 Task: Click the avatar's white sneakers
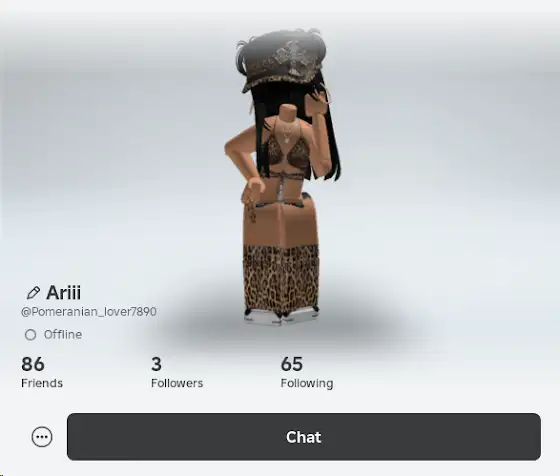281,317
